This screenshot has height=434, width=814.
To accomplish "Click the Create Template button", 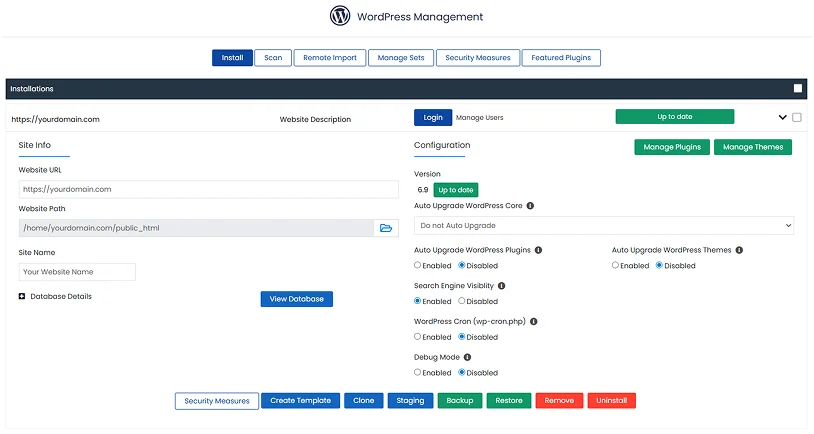I will click(x=301, y=400).
